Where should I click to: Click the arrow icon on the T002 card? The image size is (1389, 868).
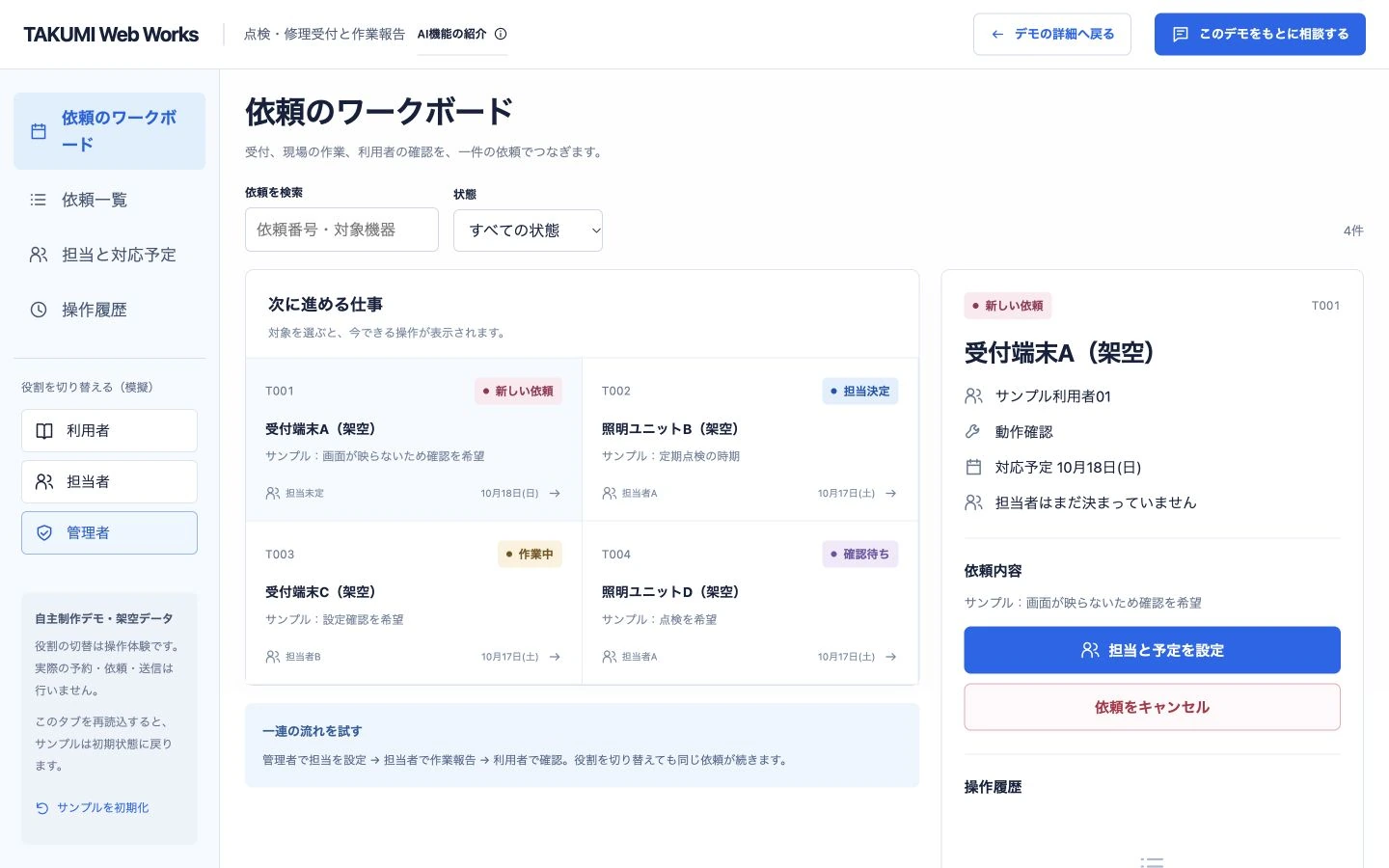[x=890, y=493]
